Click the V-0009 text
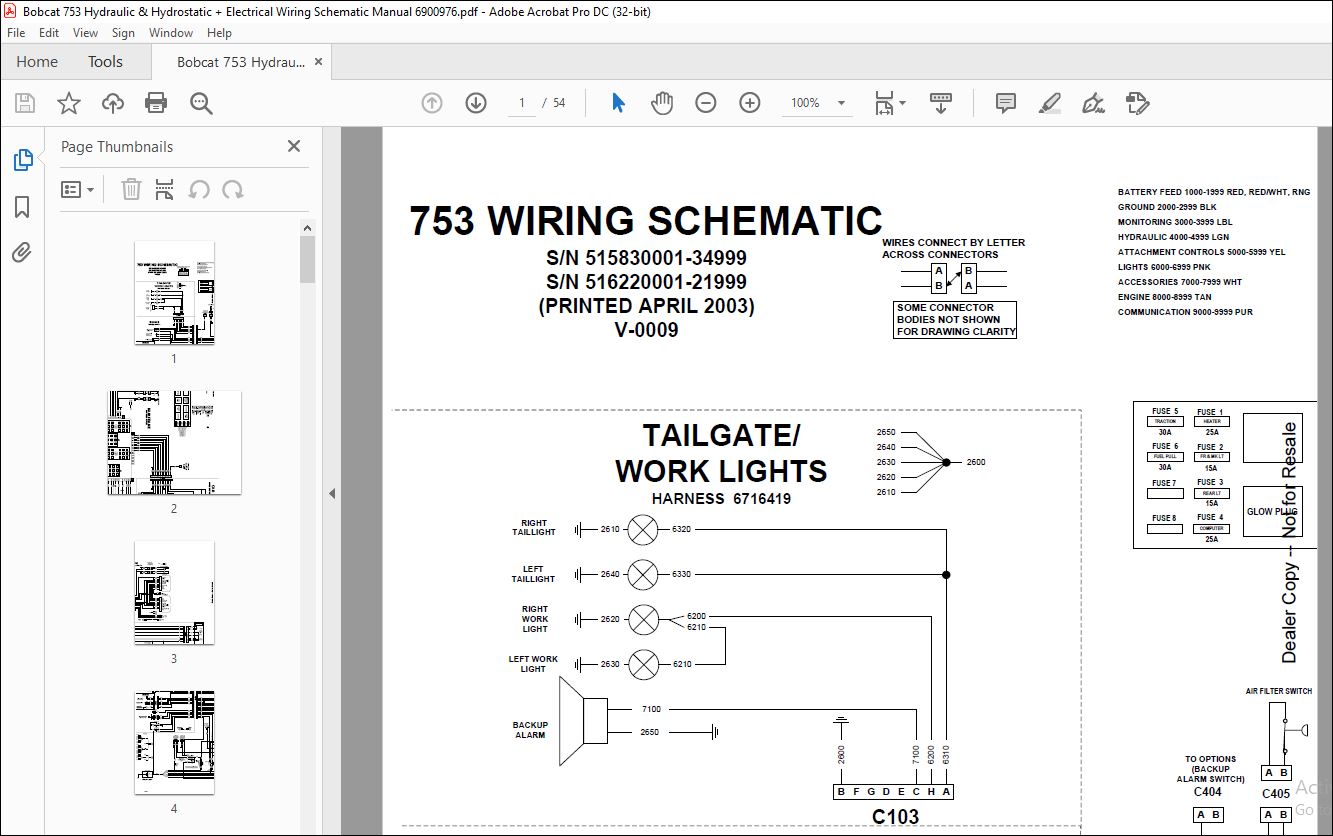Screen dimensions: 1333x836 point(646,330)
